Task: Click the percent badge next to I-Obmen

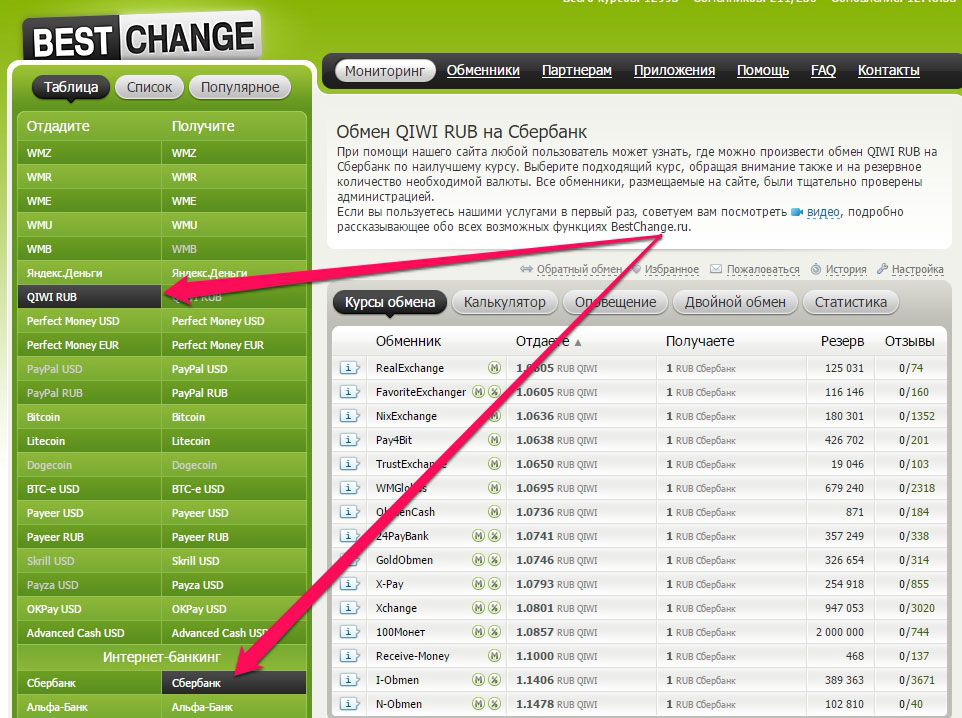Action: [x=494, y=680]
